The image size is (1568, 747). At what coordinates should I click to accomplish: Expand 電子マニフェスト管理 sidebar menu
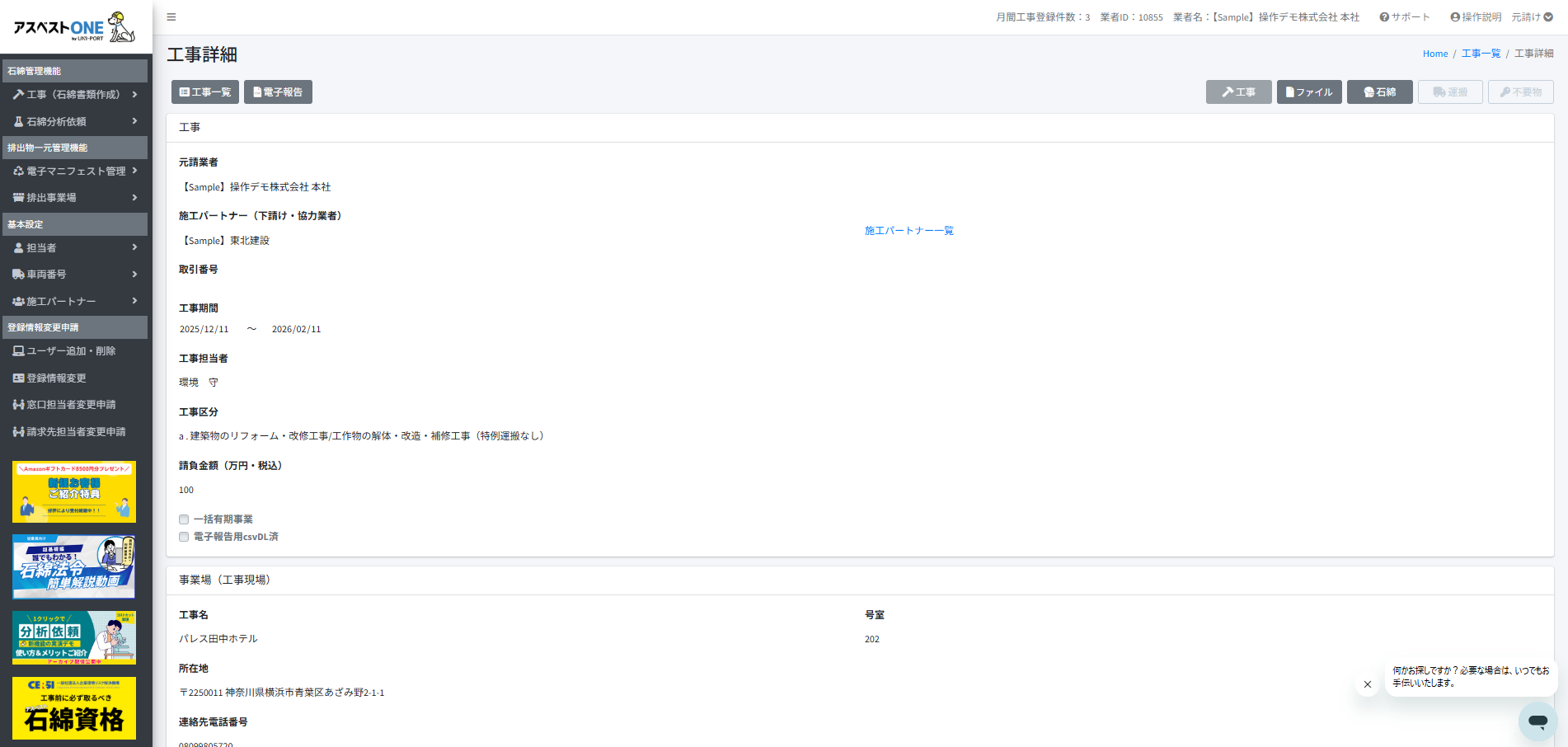tap(74, 171)
